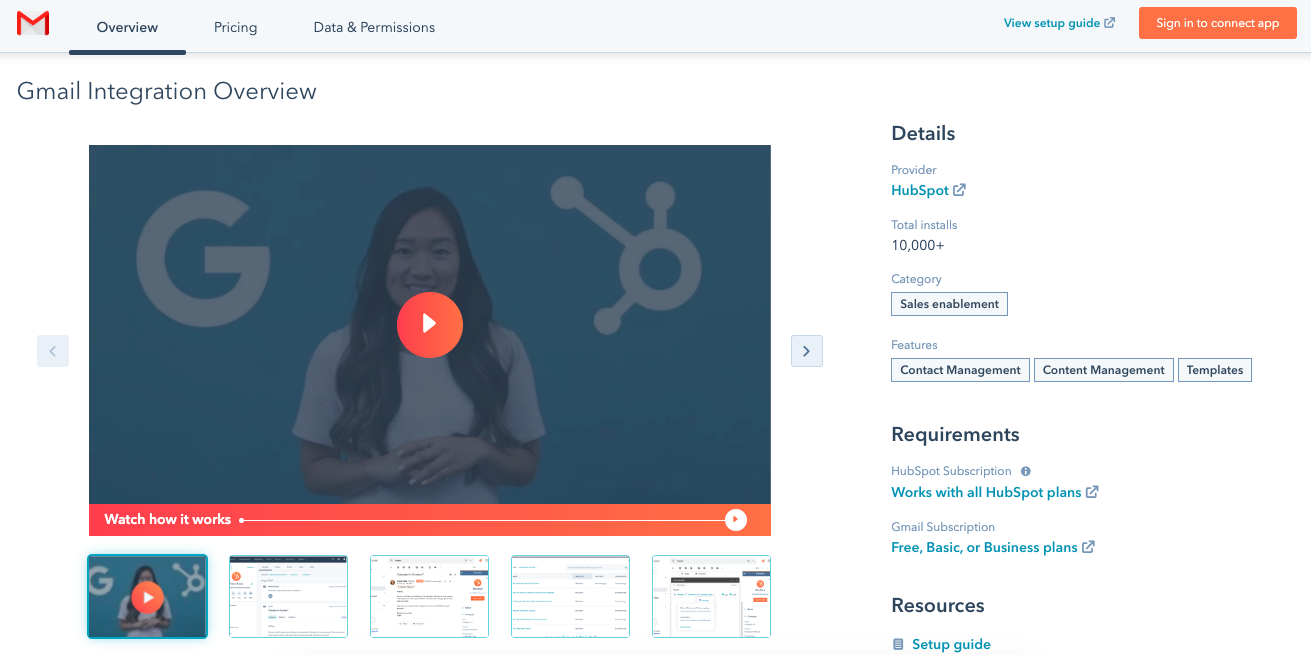Viewport: 1311px width, 655px height.
Task: Click the Watch how it works progress line
Action: click(482, 520)
